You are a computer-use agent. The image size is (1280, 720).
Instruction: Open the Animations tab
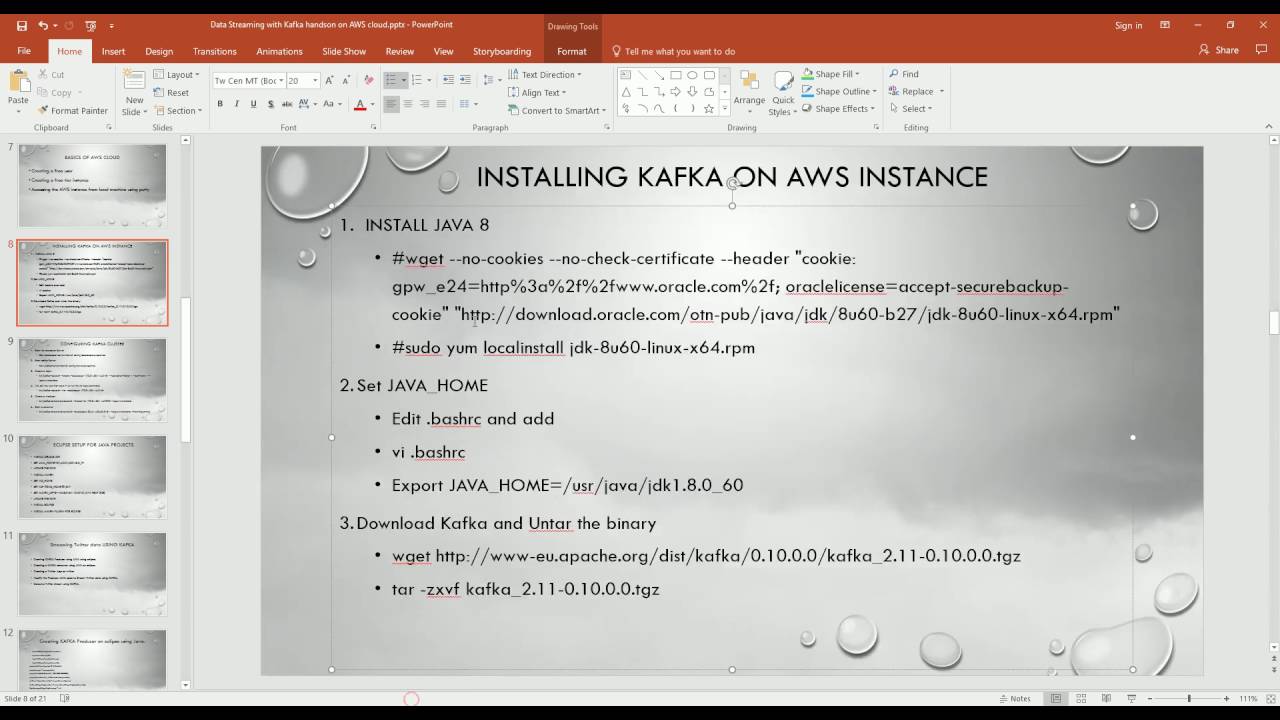click(279, 51)
